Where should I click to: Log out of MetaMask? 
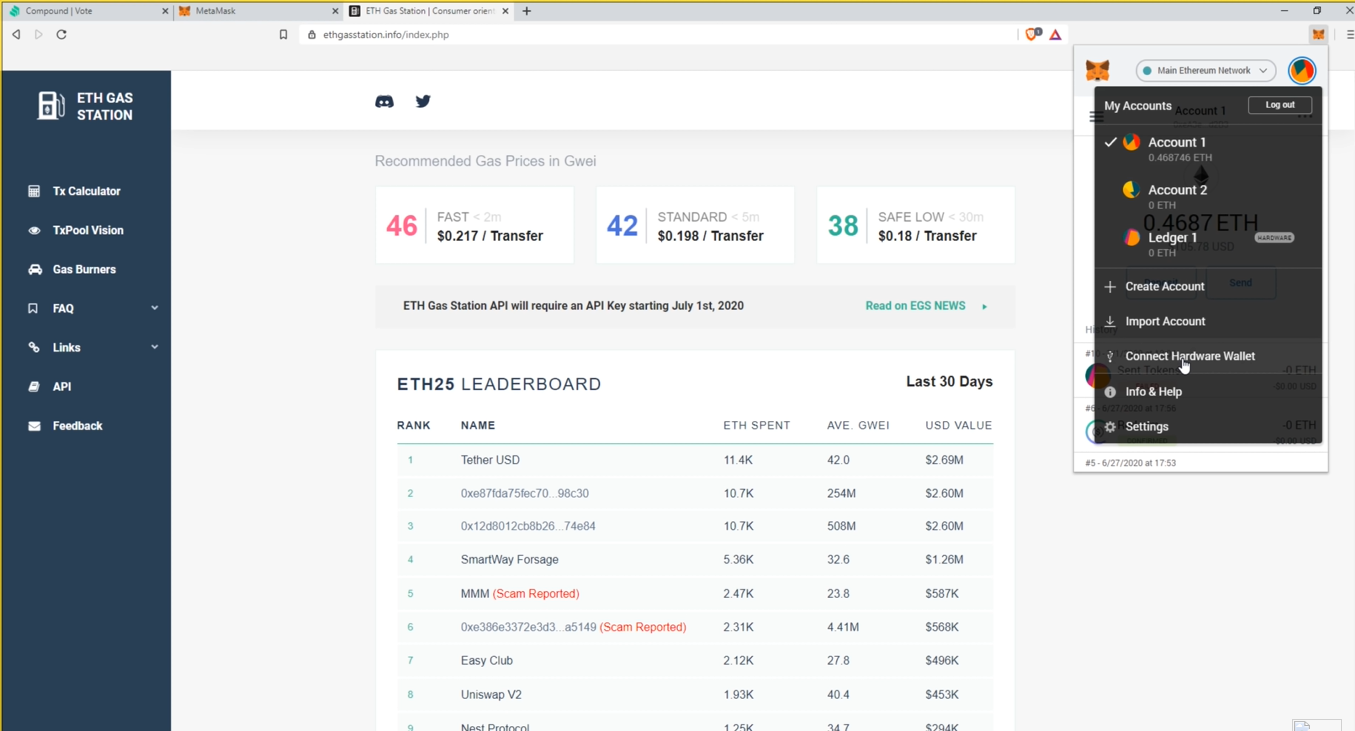pos(1280,105)
